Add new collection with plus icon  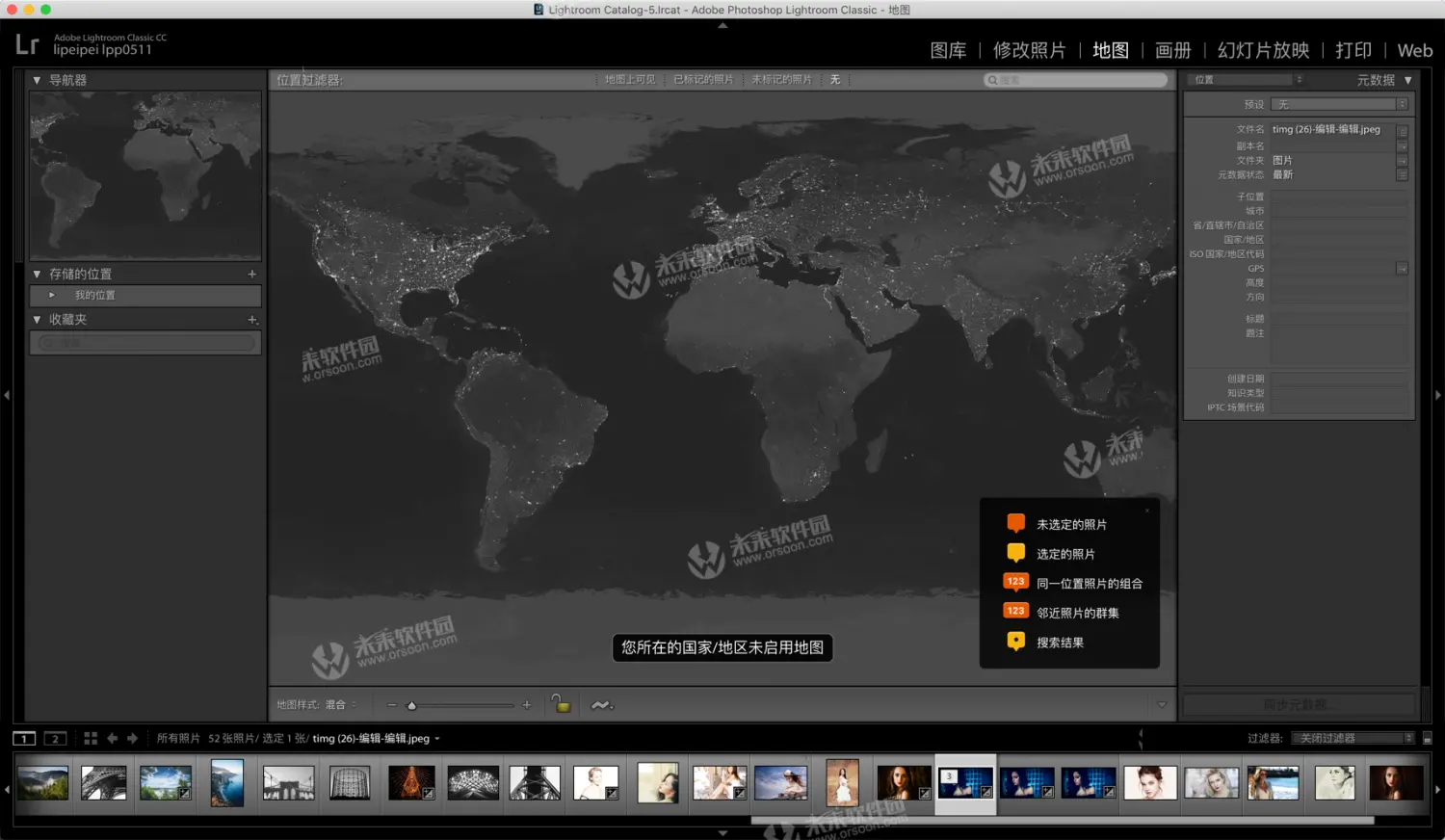click(x=252, y=319)
